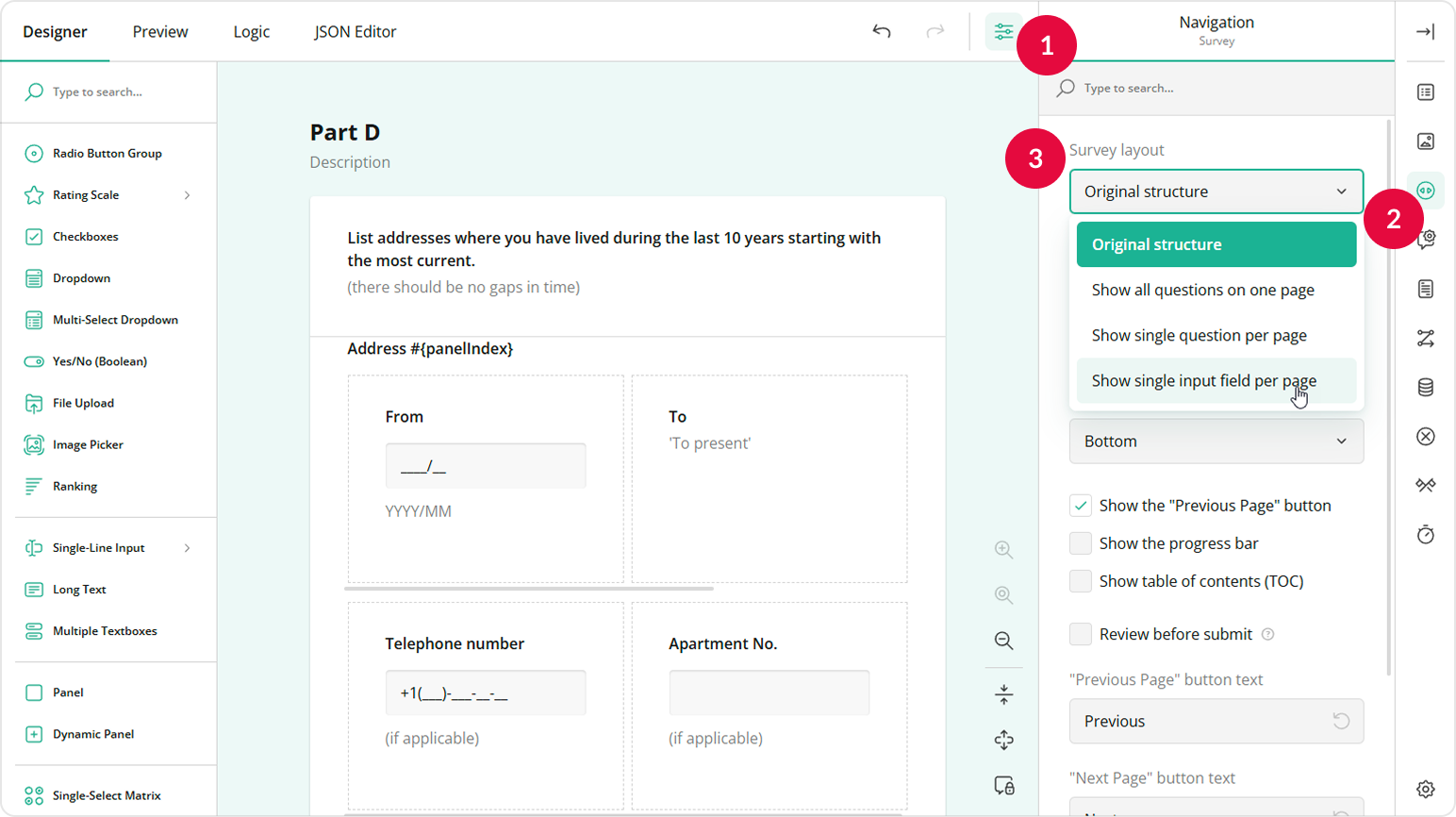Open the JSON Editor tab
The image size is (1456, 817).
[x=356, y=31]
